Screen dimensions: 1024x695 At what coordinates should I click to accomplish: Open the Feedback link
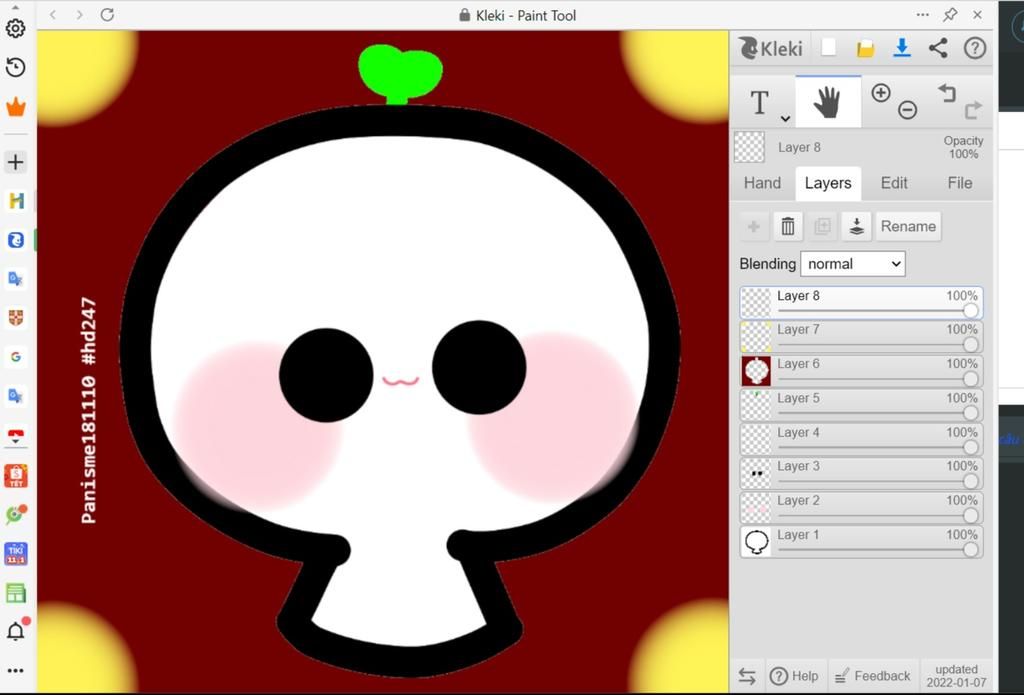pyautogui.click(x=872, y=676)
